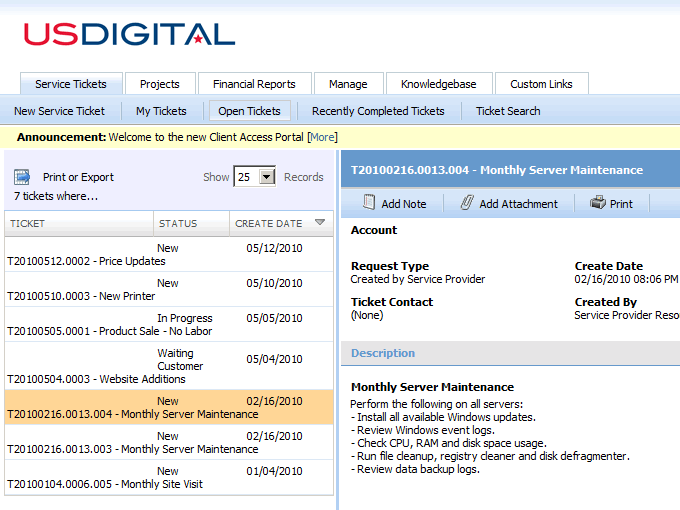Open the Show records count dropdown

click(267, 177)
